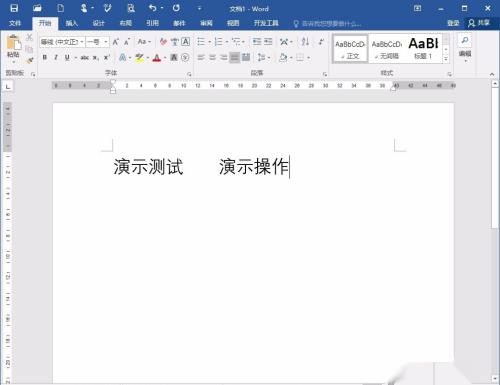Toggle character shading
Image resolution: width=500 pixels, height=385 pixels.
[174, 58]
